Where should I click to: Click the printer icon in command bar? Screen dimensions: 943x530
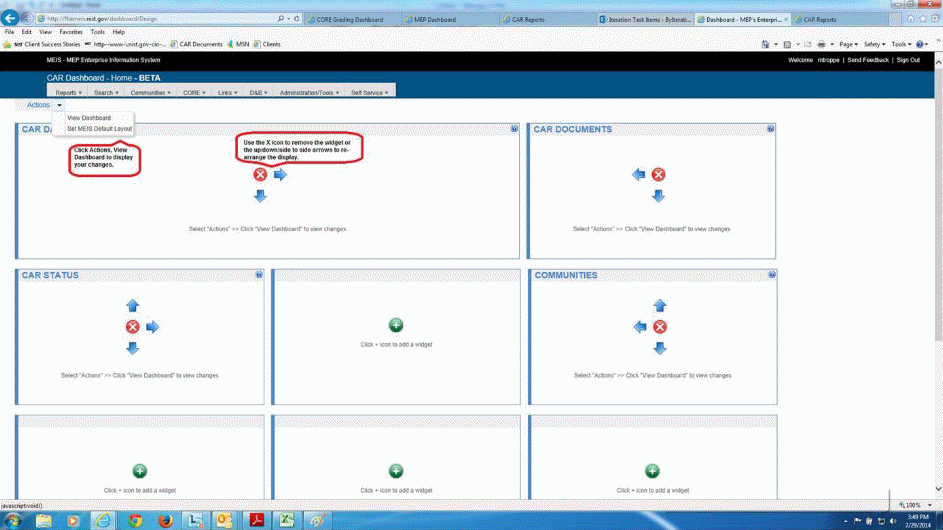pyautogui.click(x=822, y=44)
